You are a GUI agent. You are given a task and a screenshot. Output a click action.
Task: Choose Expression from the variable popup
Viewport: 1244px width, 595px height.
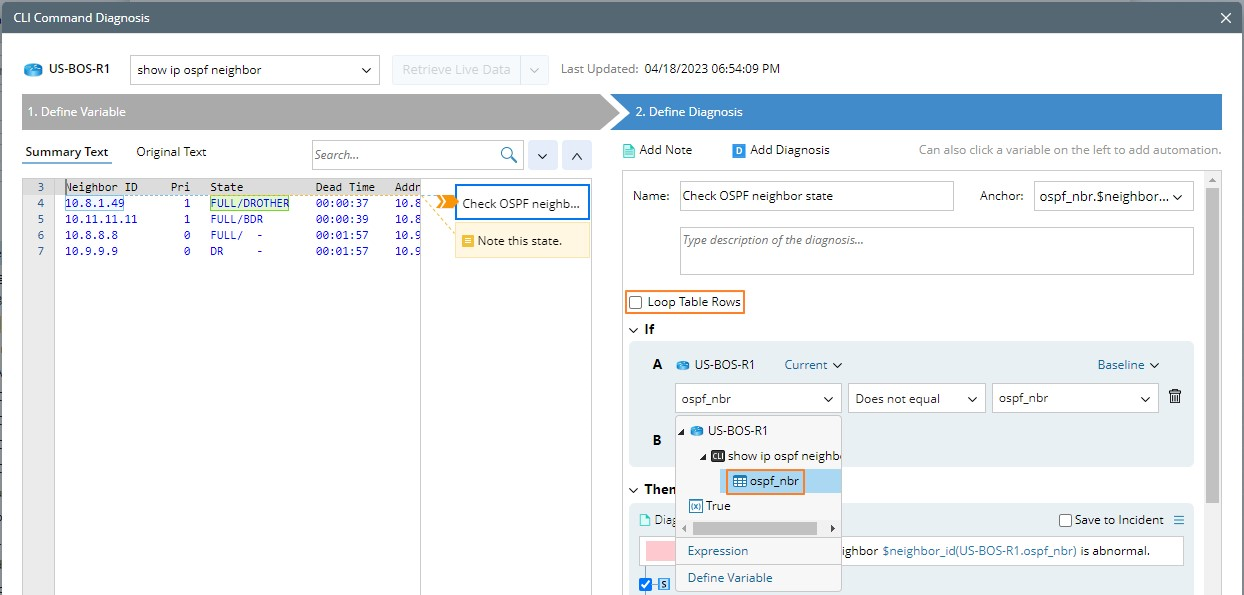[717, 551]
